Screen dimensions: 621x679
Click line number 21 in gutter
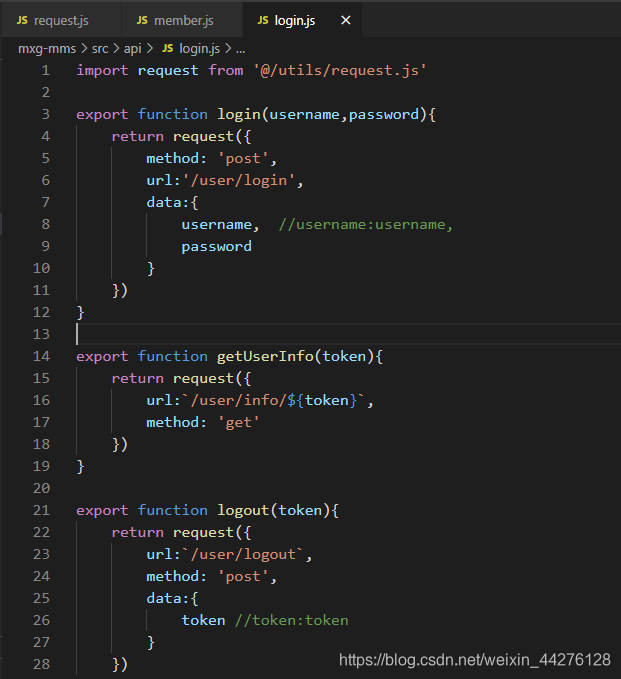point(42,510)
